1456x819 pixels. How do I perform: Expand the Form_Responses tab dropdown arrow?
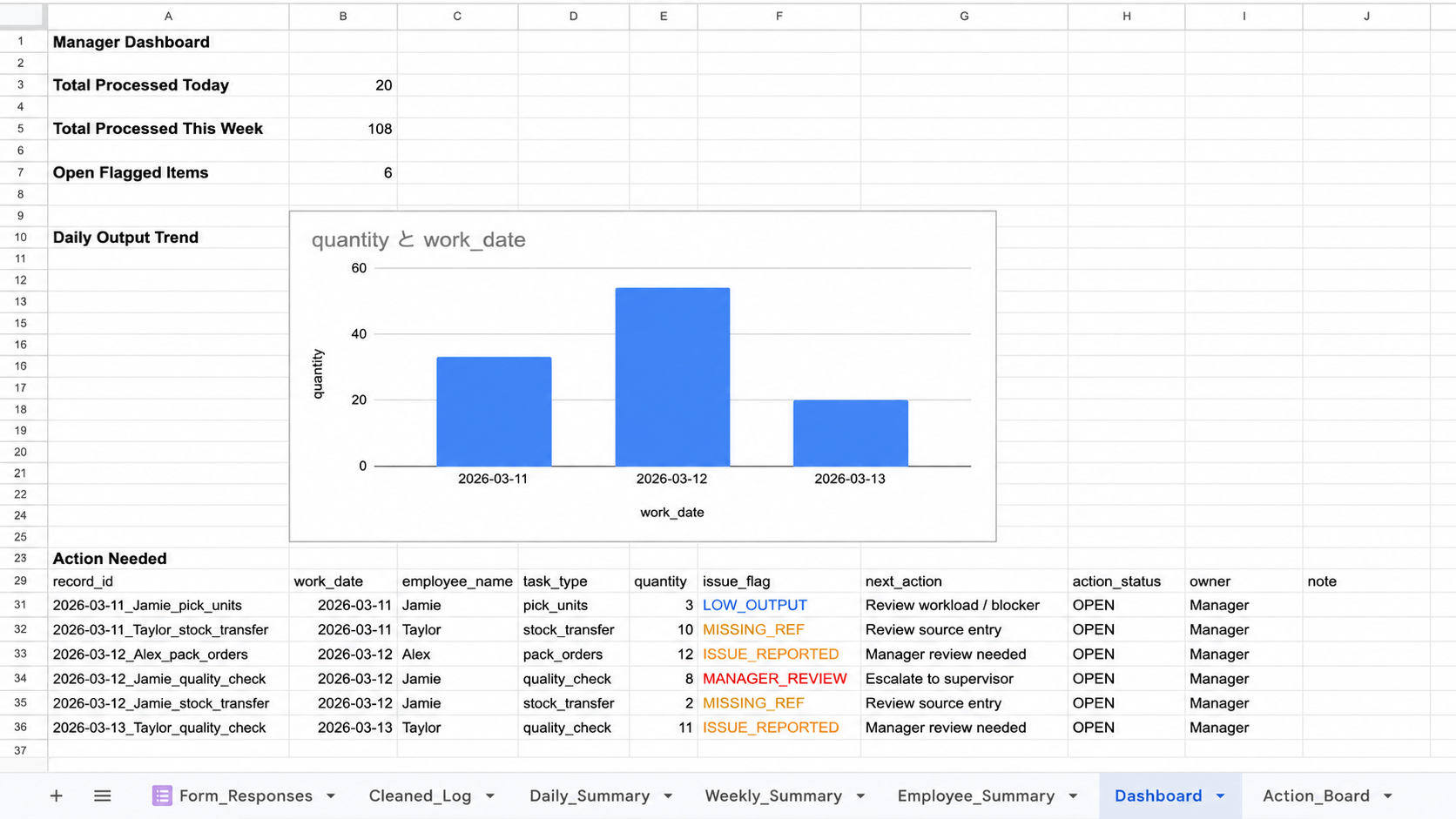pyautogui.click(x=331, y=796)
